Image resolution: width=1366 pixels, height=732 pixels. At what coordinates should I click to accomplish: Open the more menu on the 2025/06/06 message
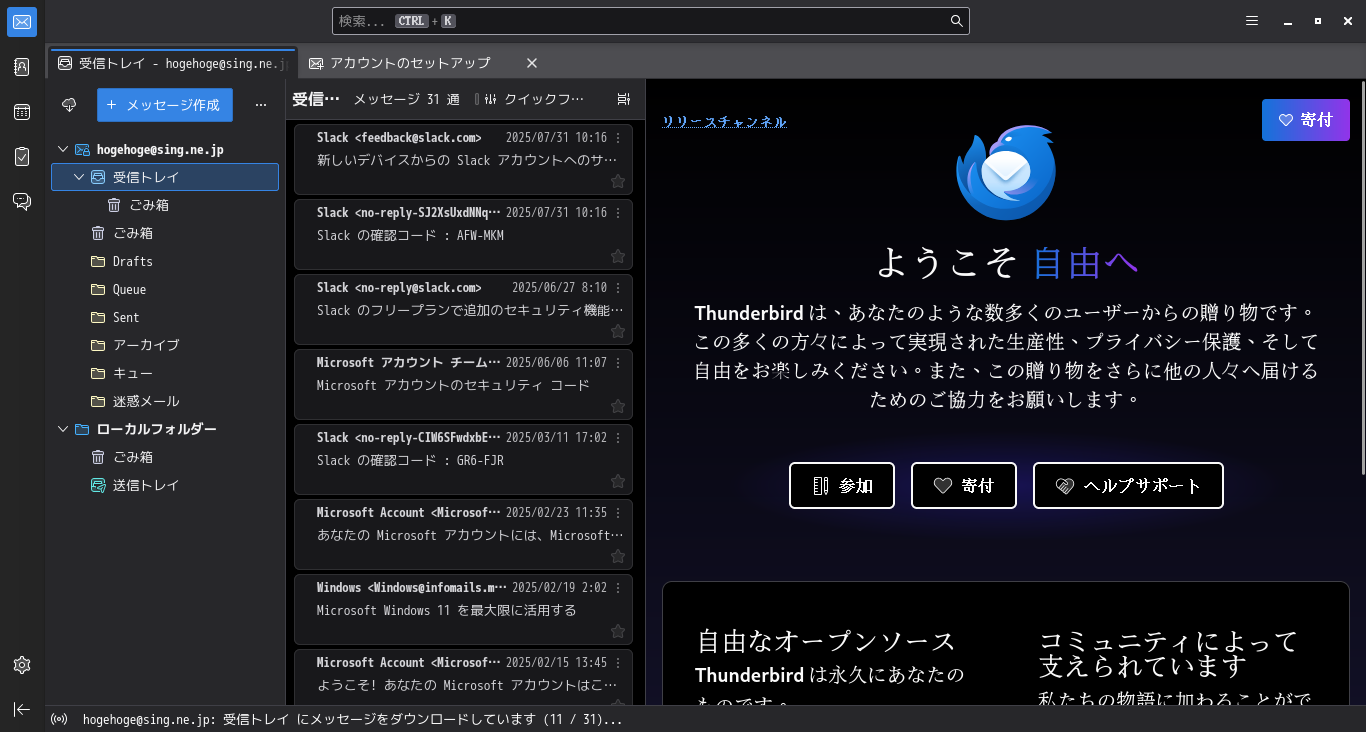(x=618, y=363)
